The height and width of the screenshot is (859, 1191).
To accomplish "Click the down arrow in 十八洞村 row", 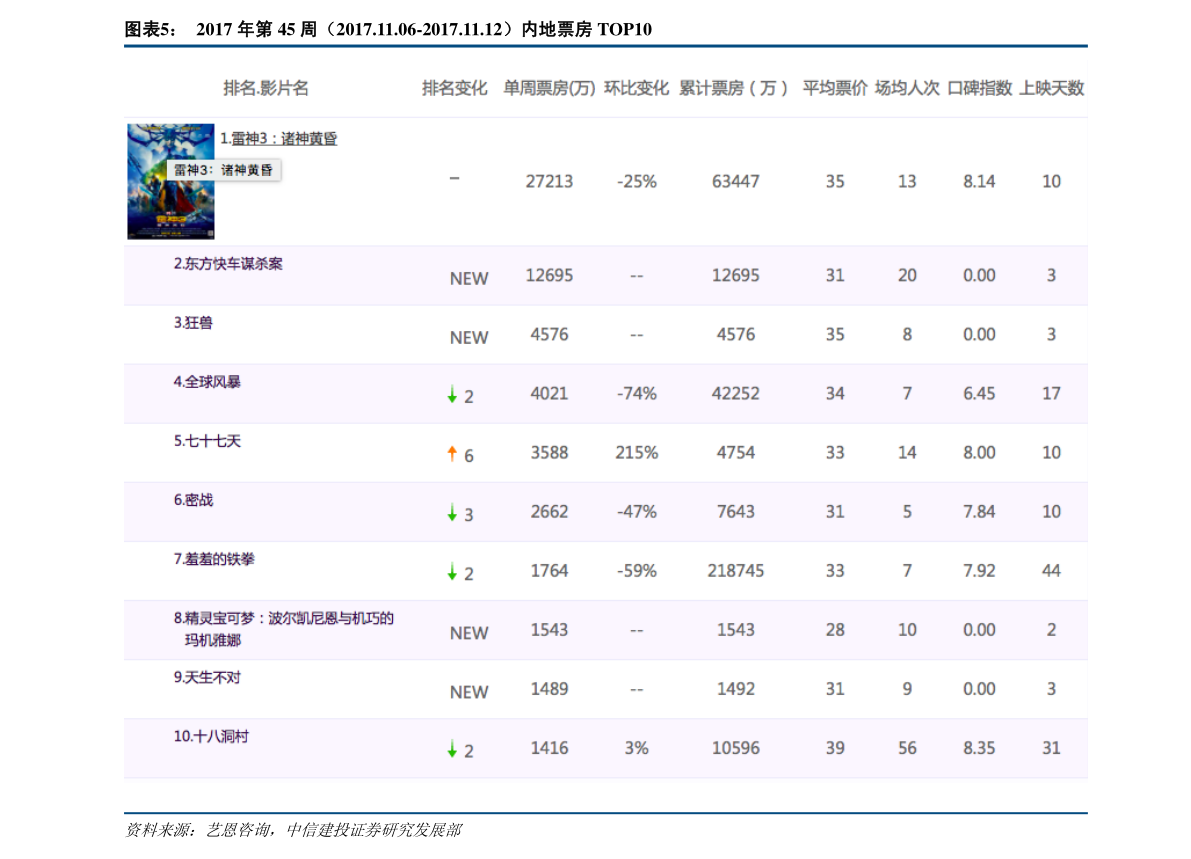I will [452, 749].
